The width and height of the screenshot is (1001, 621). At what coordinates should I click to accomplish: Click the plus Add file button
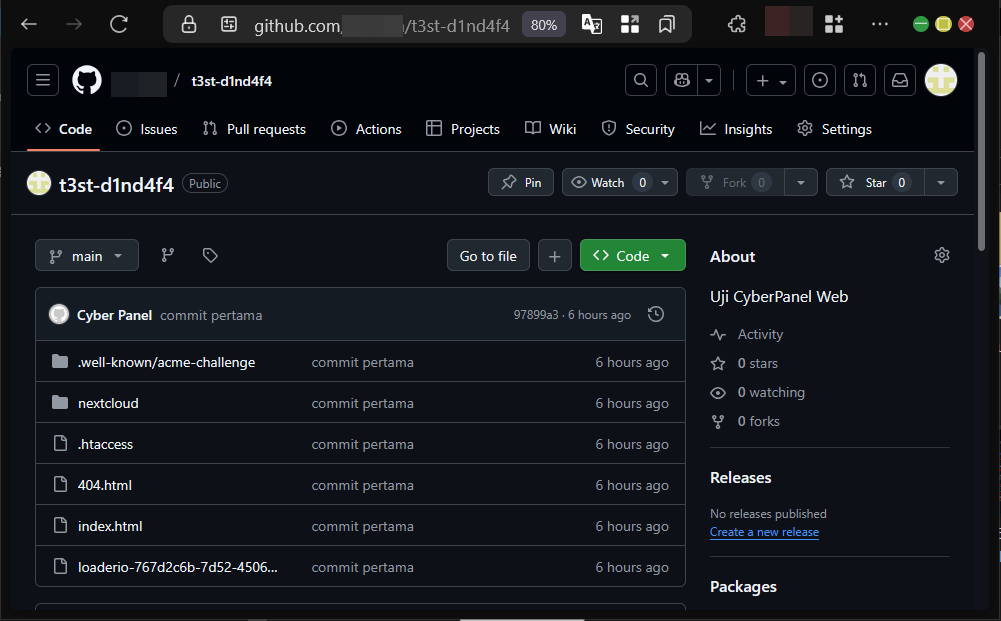coord(555,256)
